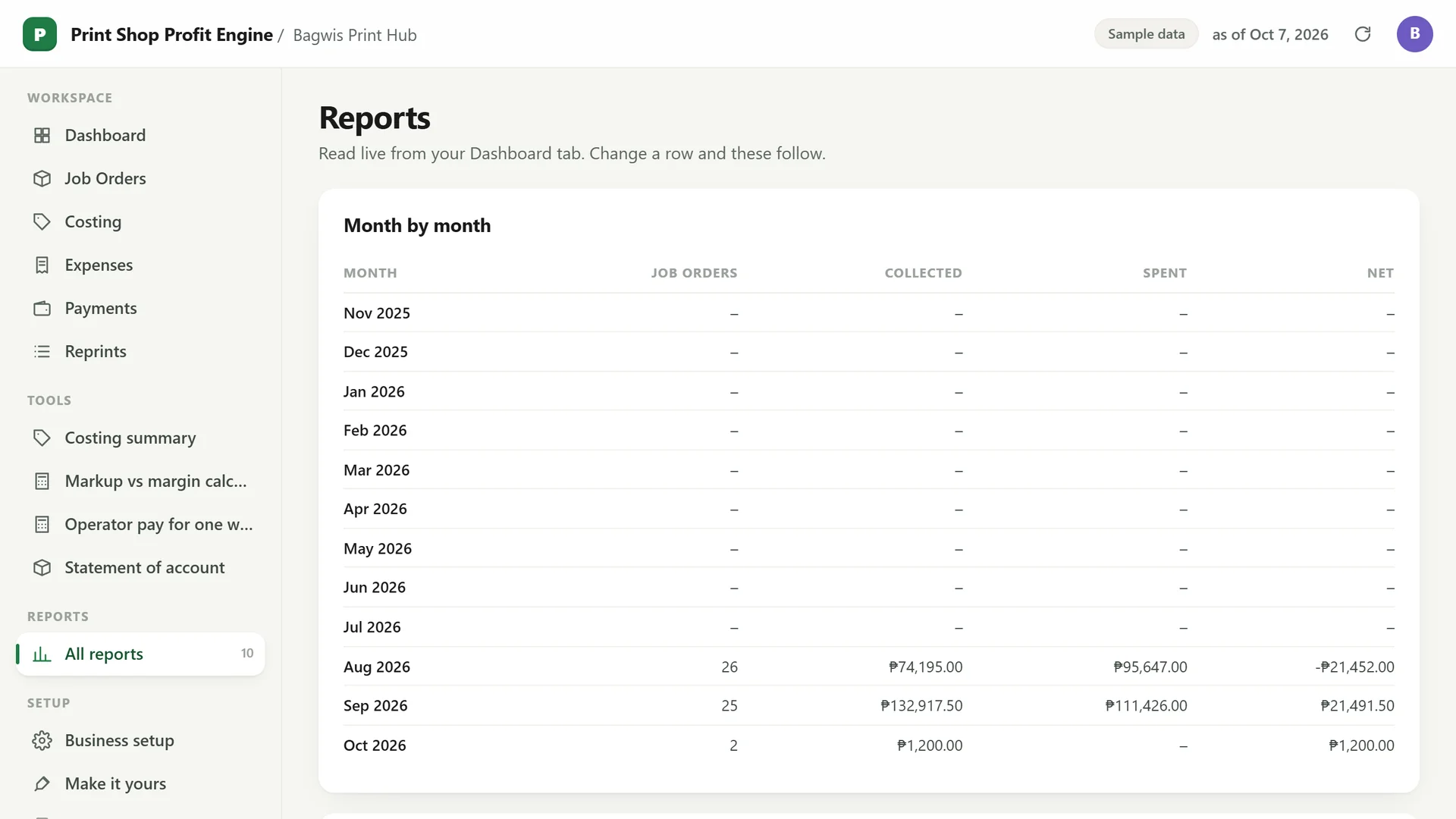Open the Expenses section
This screenshot has width=1456, height=819.
140,265
